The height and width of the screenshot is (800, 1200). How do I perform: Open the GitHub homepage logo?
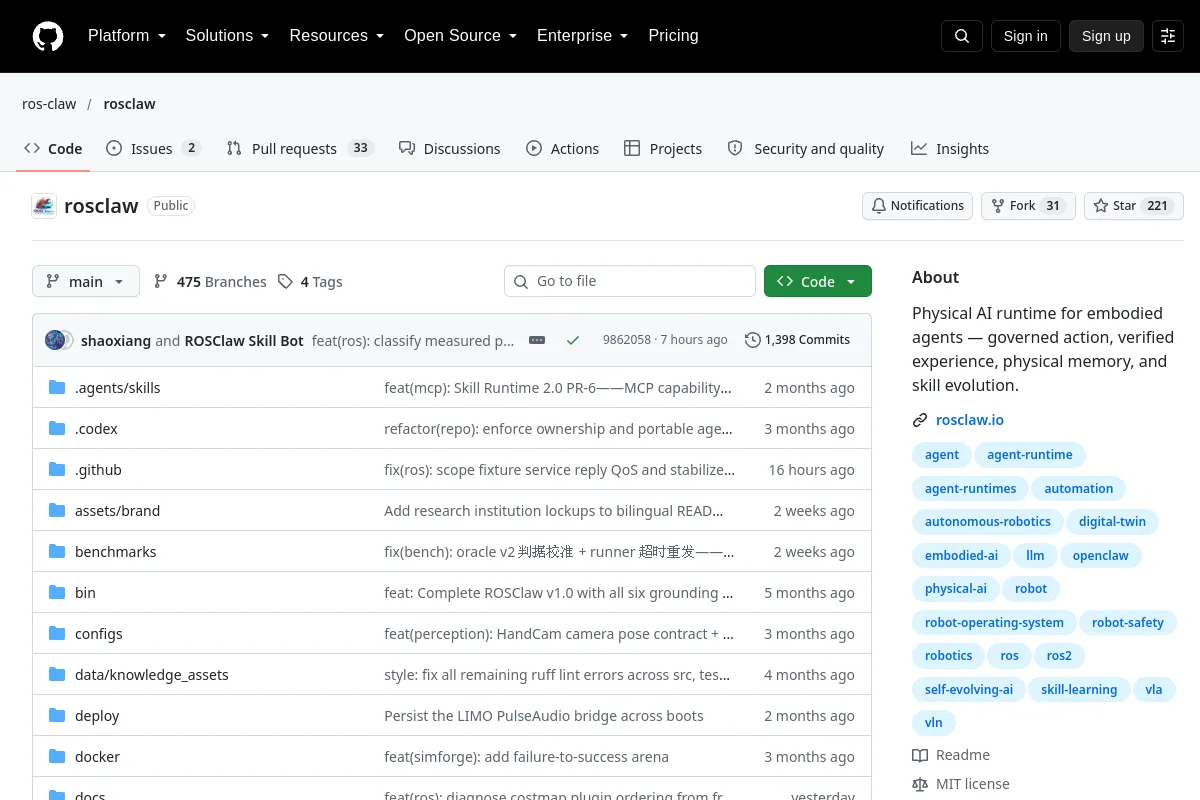[48, 36]
